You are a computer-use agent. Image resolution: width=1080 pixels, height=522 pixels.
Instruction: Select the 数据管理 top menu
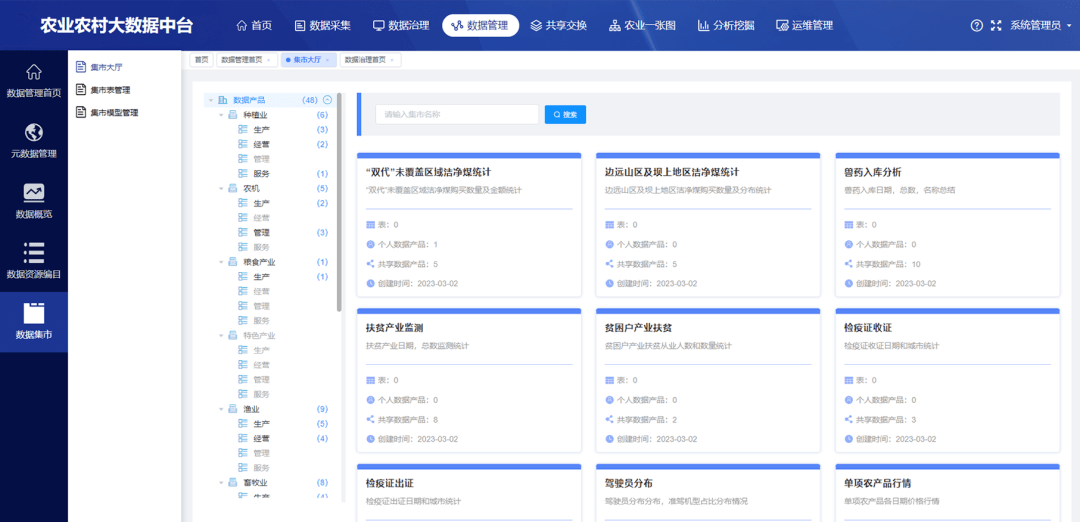pos(481,25)
